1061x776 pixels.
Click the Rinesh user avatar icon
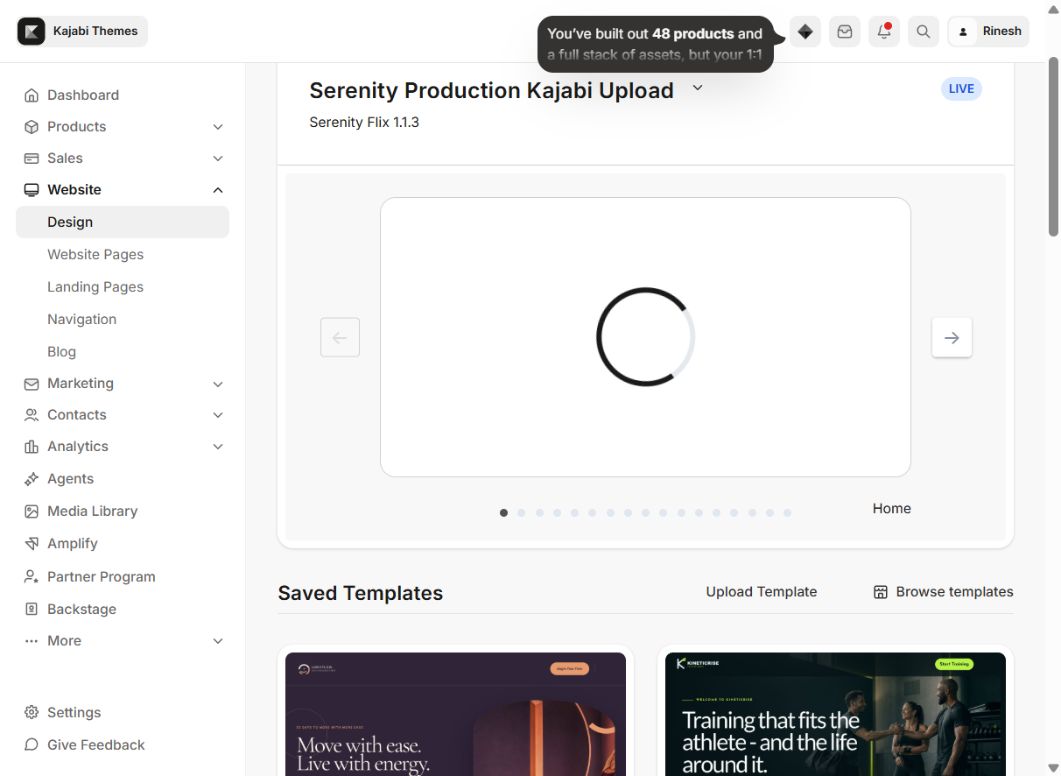(963, 32)
